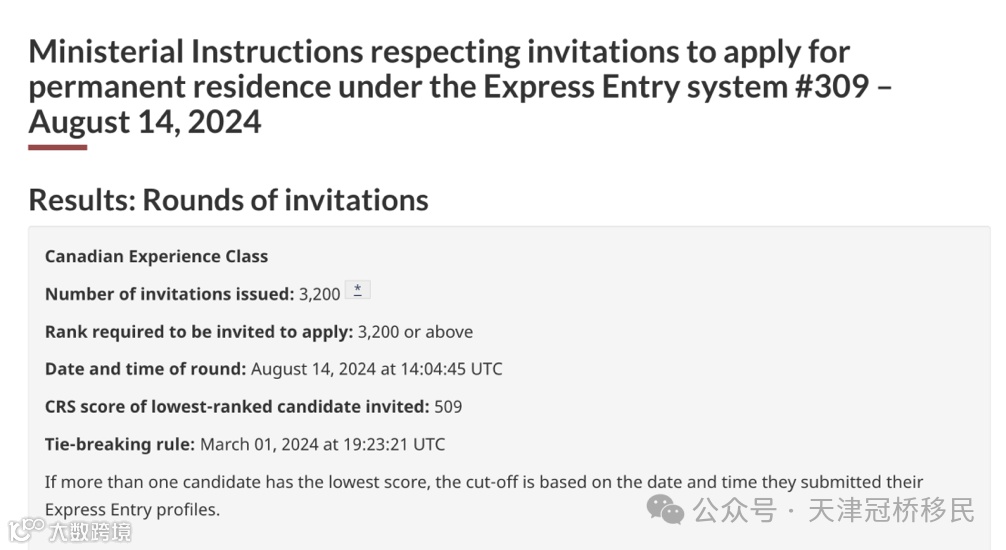The image size is (1006, 550).
Task: Click the '3,200 or above' rank value
Action: click(x=415, y=332)
